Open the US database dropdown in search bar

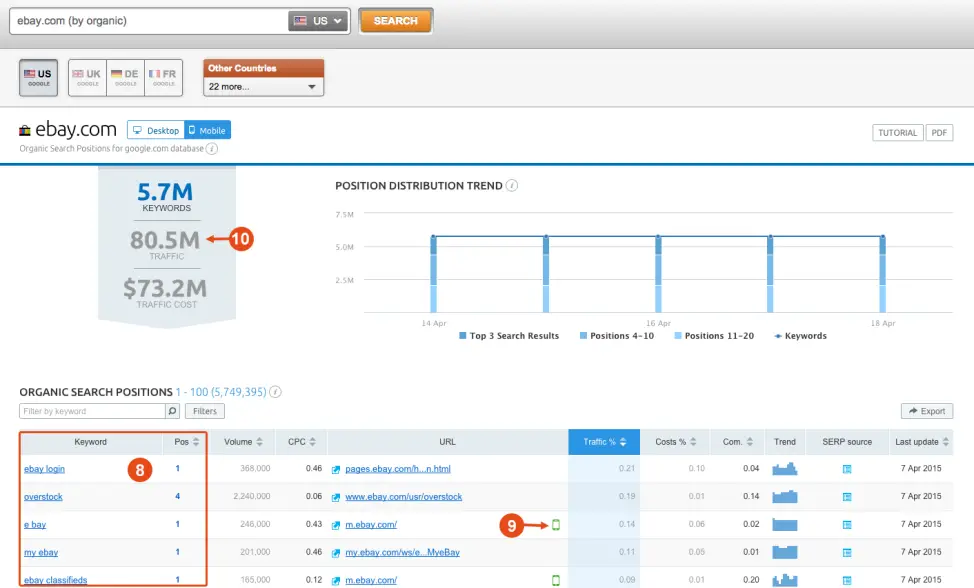318,20
